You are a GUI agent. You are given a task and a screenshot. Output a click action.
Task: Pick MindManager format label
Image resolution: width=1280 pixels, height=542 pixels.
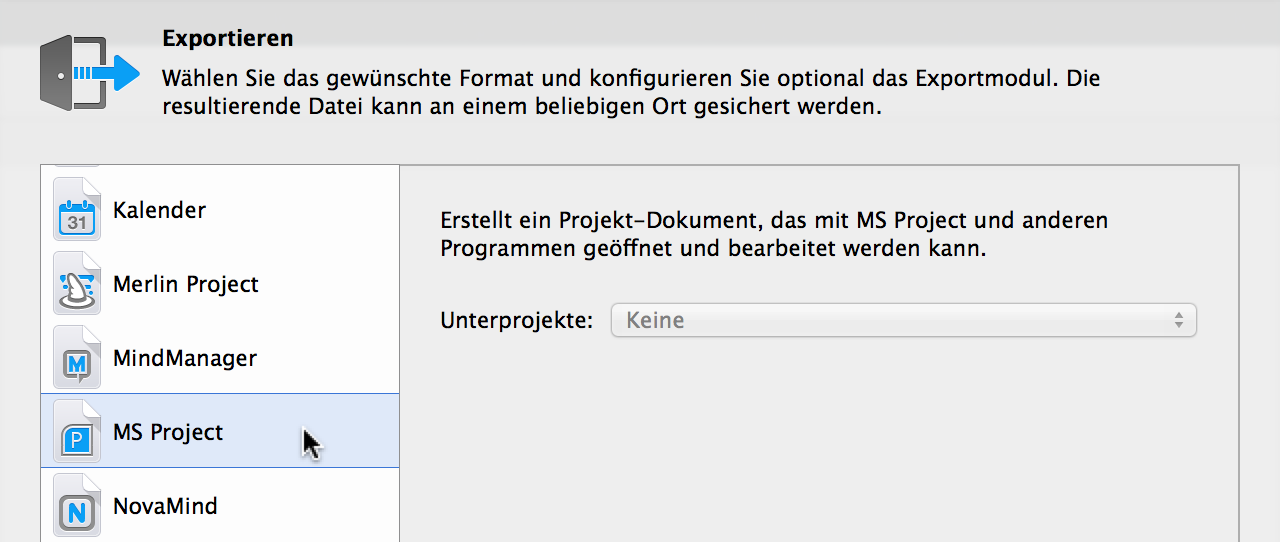click(185, 358)
